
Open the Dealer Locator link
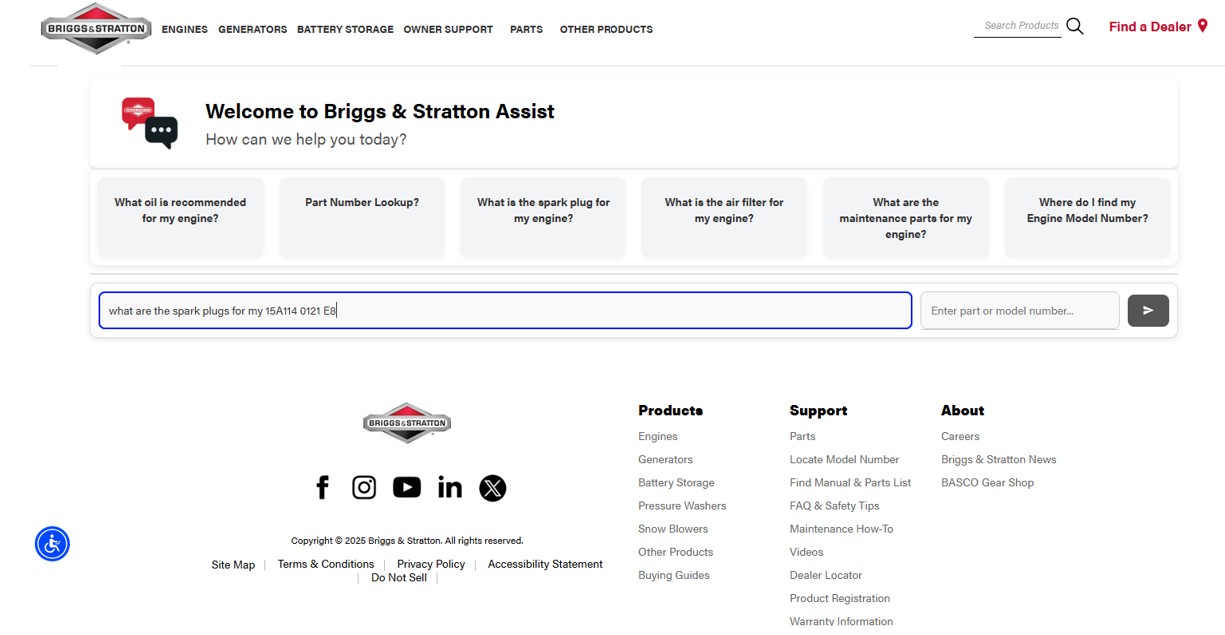825,575
